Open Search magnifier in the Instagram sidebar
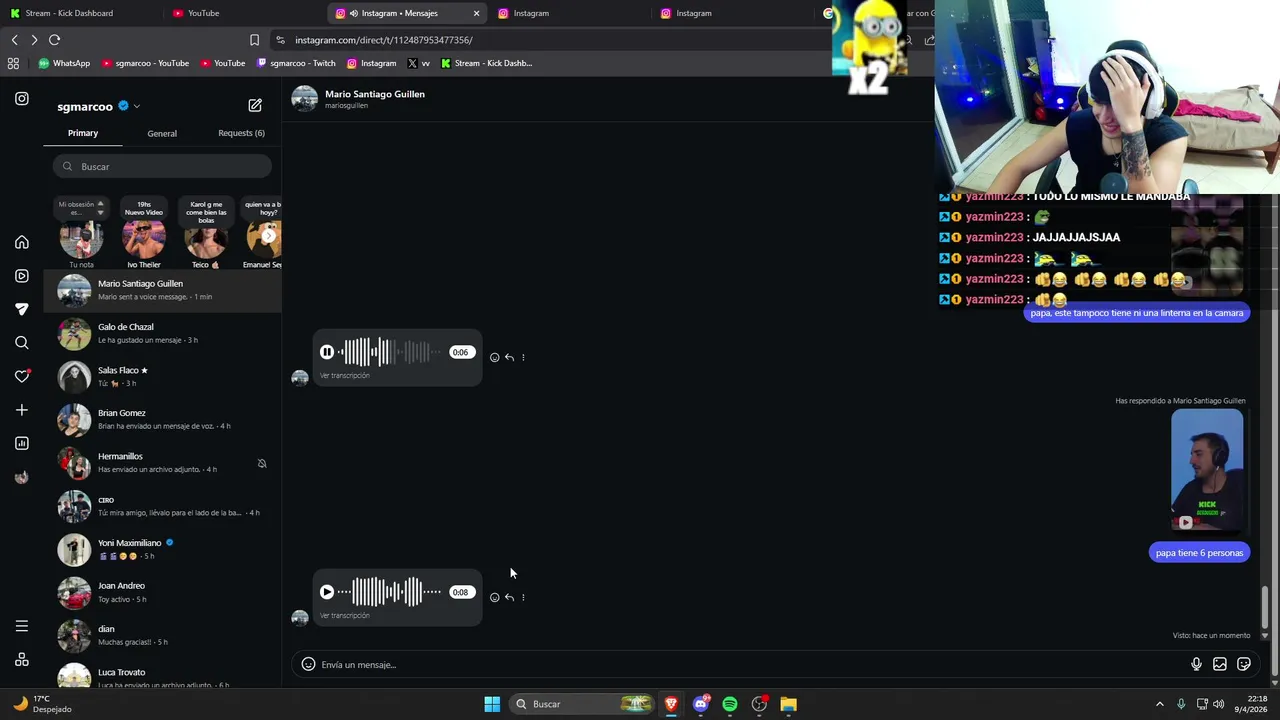Viewport: 1280px width, 720px height. point(22,343)
